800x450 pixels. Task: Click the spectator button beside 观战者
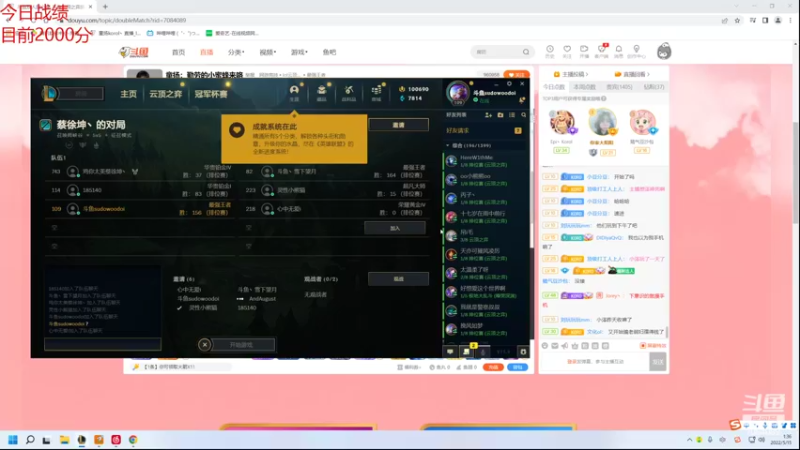tap(398, 279)
